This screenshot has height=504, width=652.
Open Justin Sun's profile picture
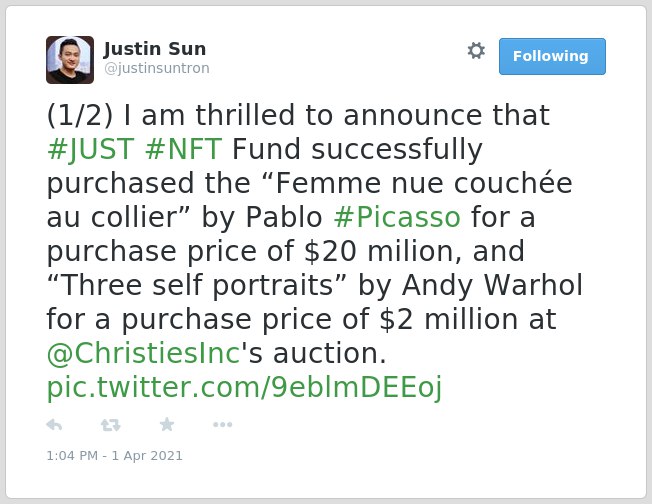(70, 60)
